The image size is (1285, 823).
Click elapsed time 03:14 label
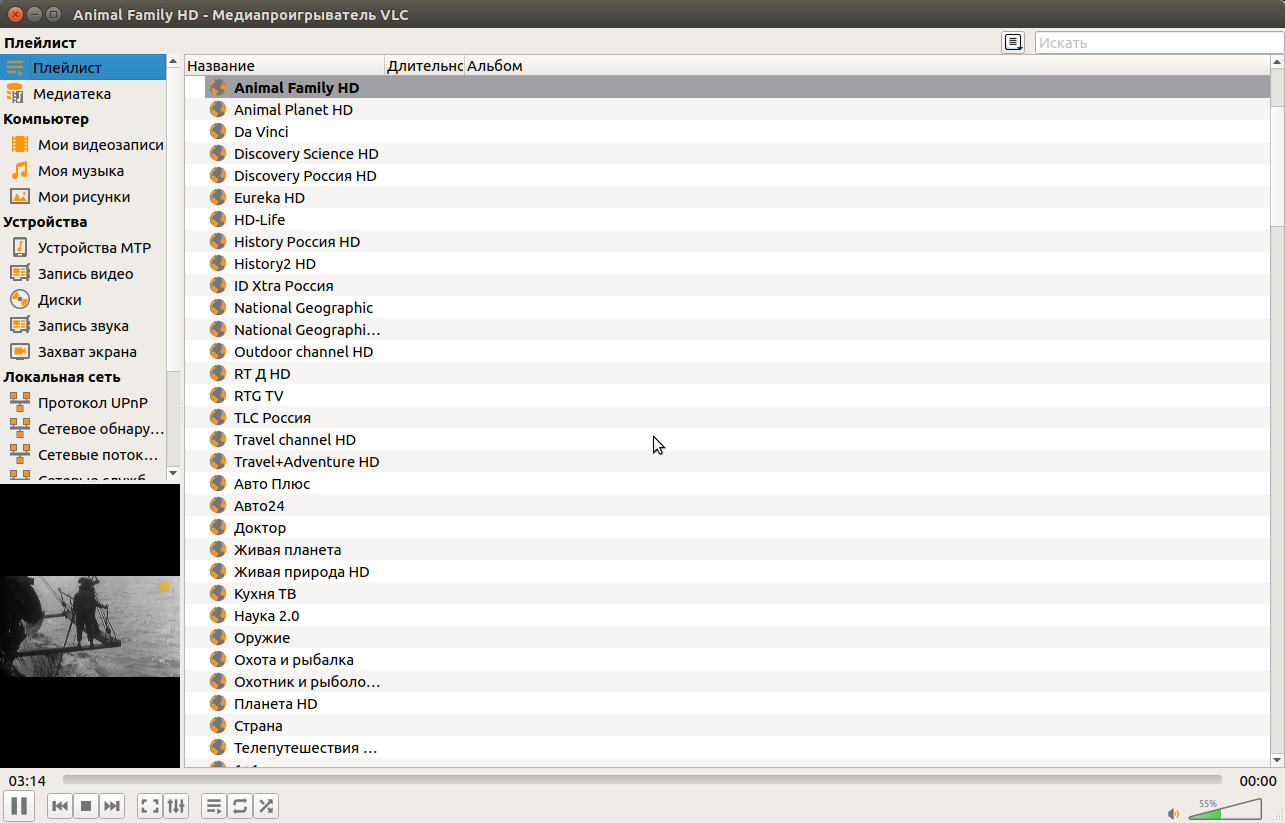coord(28,781)
